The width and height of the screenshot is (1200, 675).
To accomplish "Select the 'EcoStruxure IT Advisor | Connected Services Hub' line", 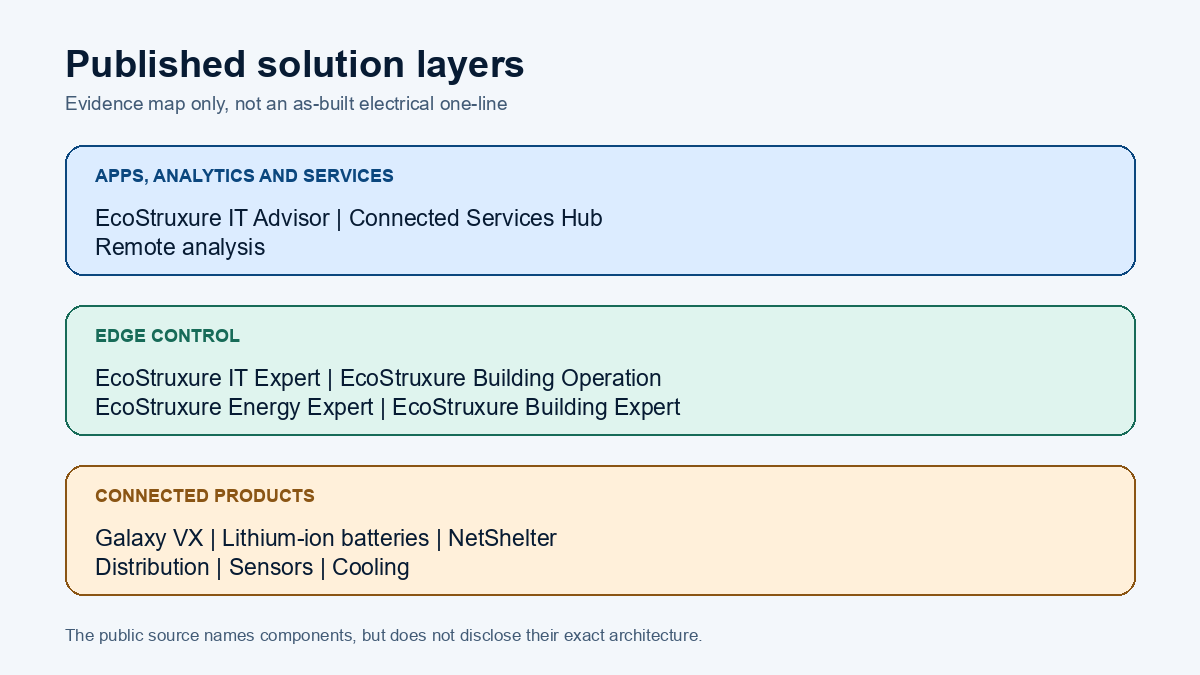I will coord(349,218).
